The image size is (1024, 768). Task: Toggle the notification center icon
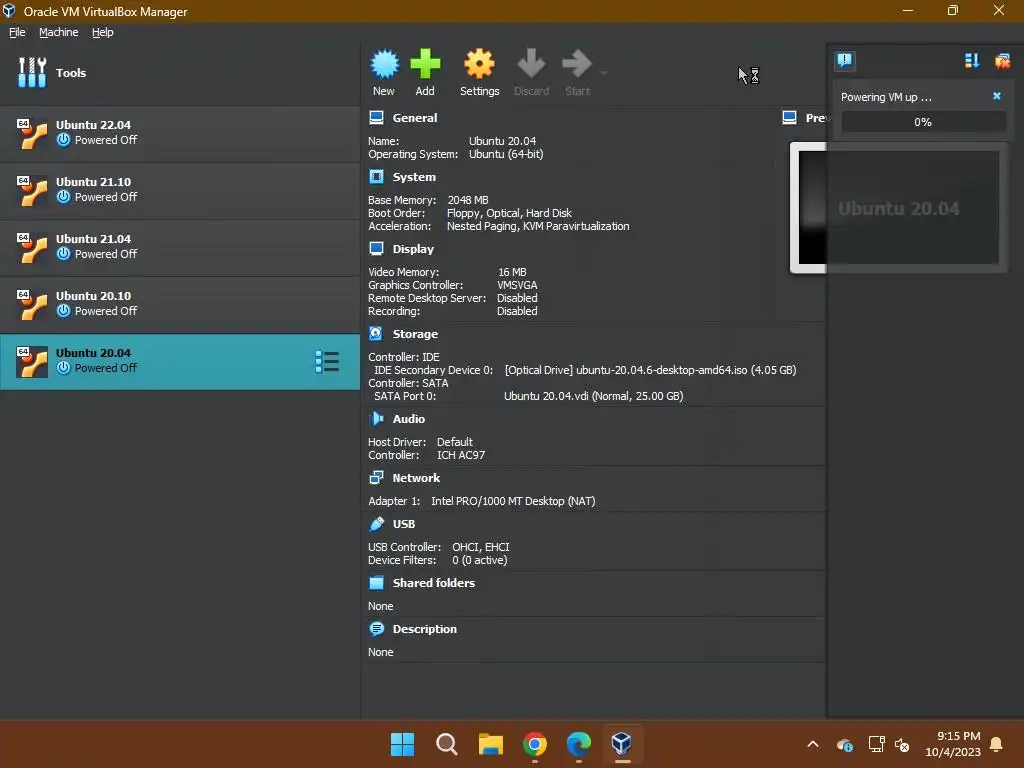click(844, 61)
